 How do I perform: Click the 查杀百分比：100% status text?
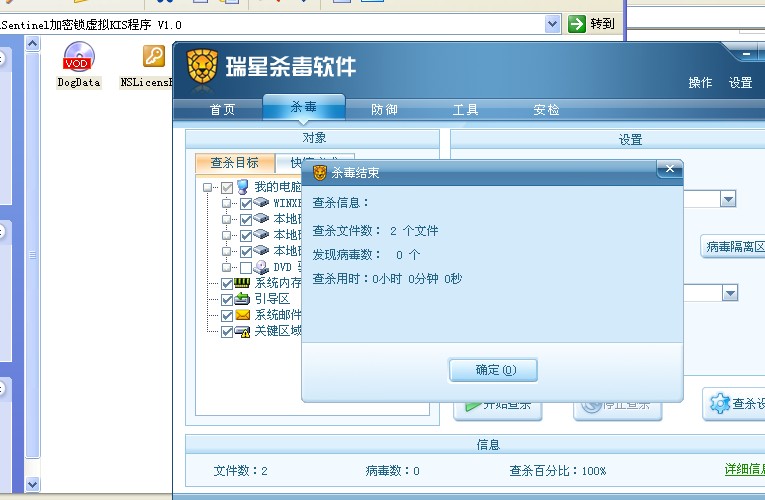point(558,471)
